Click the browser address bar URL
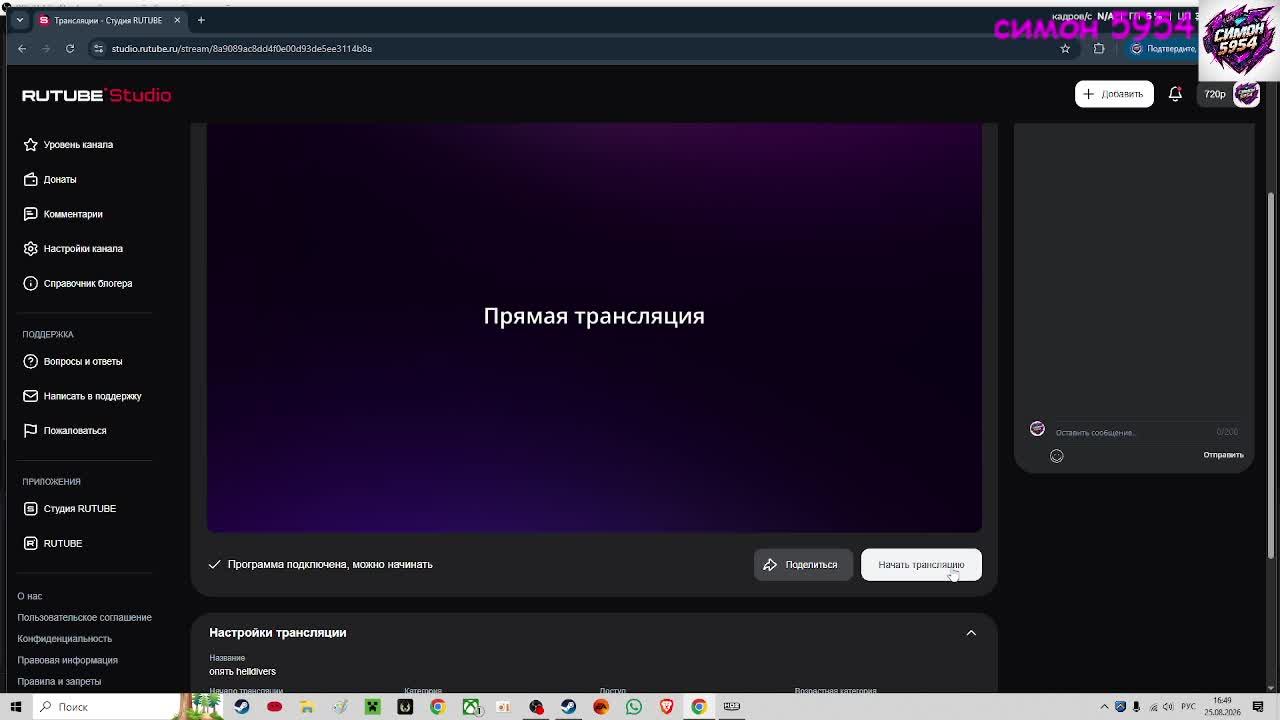The height and width of the screenshot is (720, 1280). pyautogui.click(x=241, y=48)
